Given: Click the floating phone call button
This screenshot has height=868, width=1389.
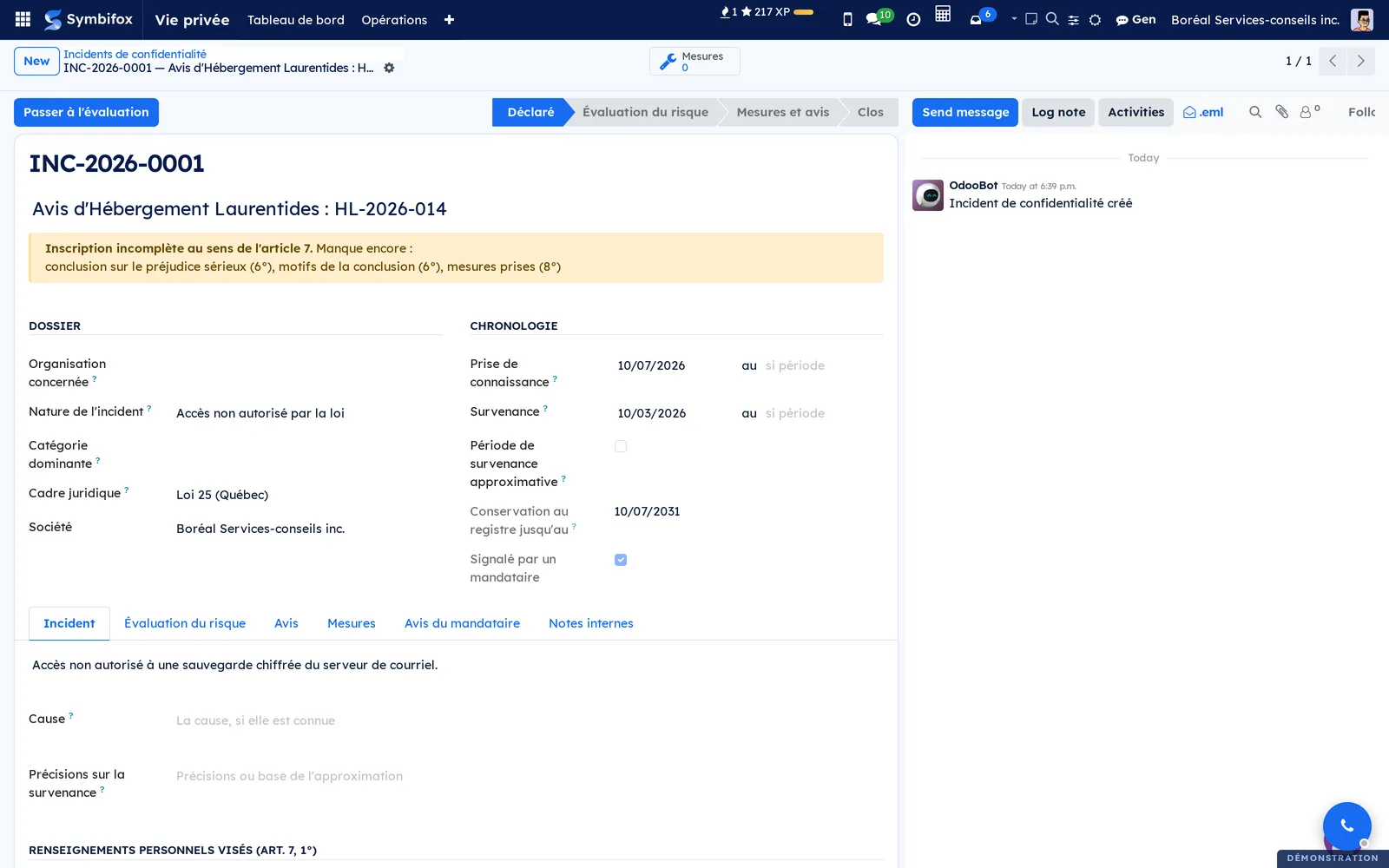Looking at the screenshot, I should click(1346, 825).
